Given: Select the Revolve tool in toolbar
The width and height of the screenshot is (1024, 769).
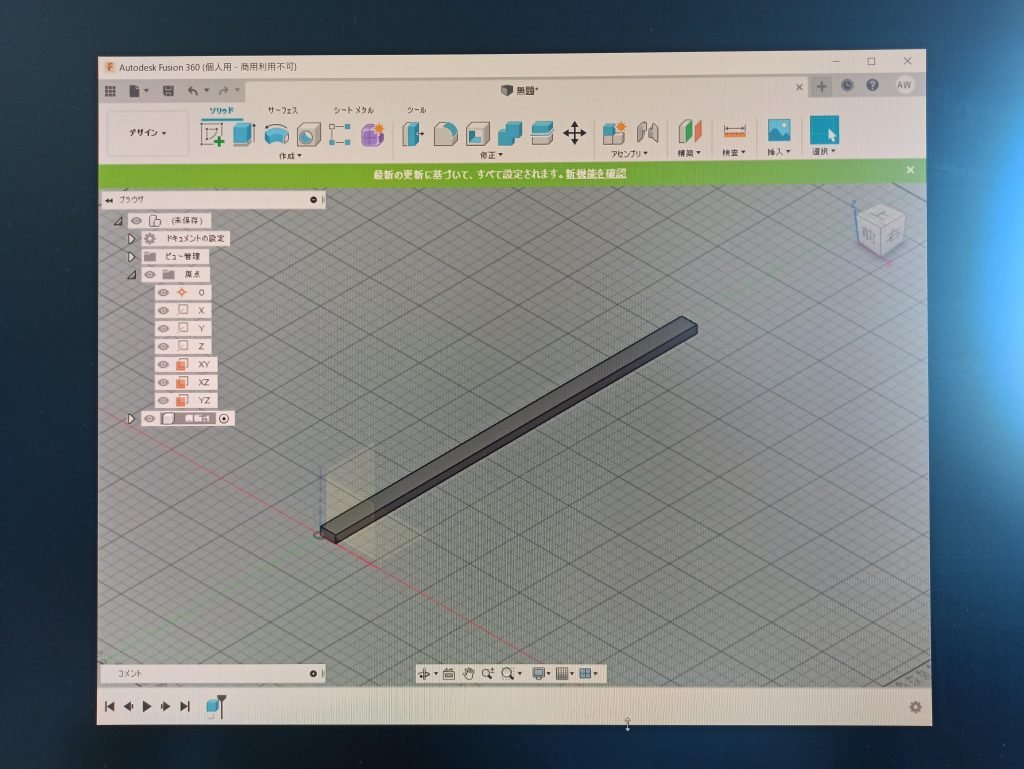Looking at the screenshot, I should point(276,135).
